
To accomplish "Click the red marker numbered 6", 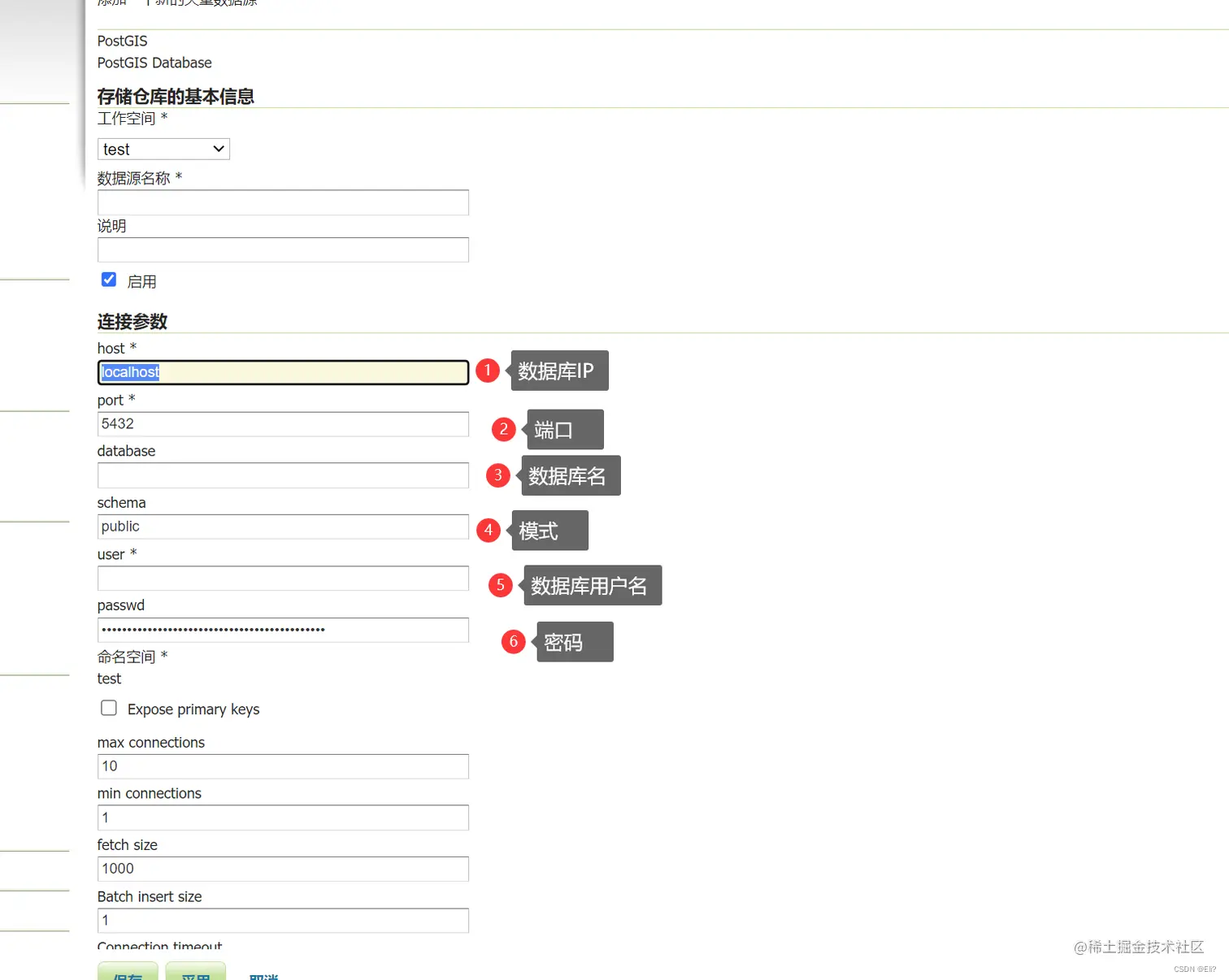I will (x=513, y=641).
